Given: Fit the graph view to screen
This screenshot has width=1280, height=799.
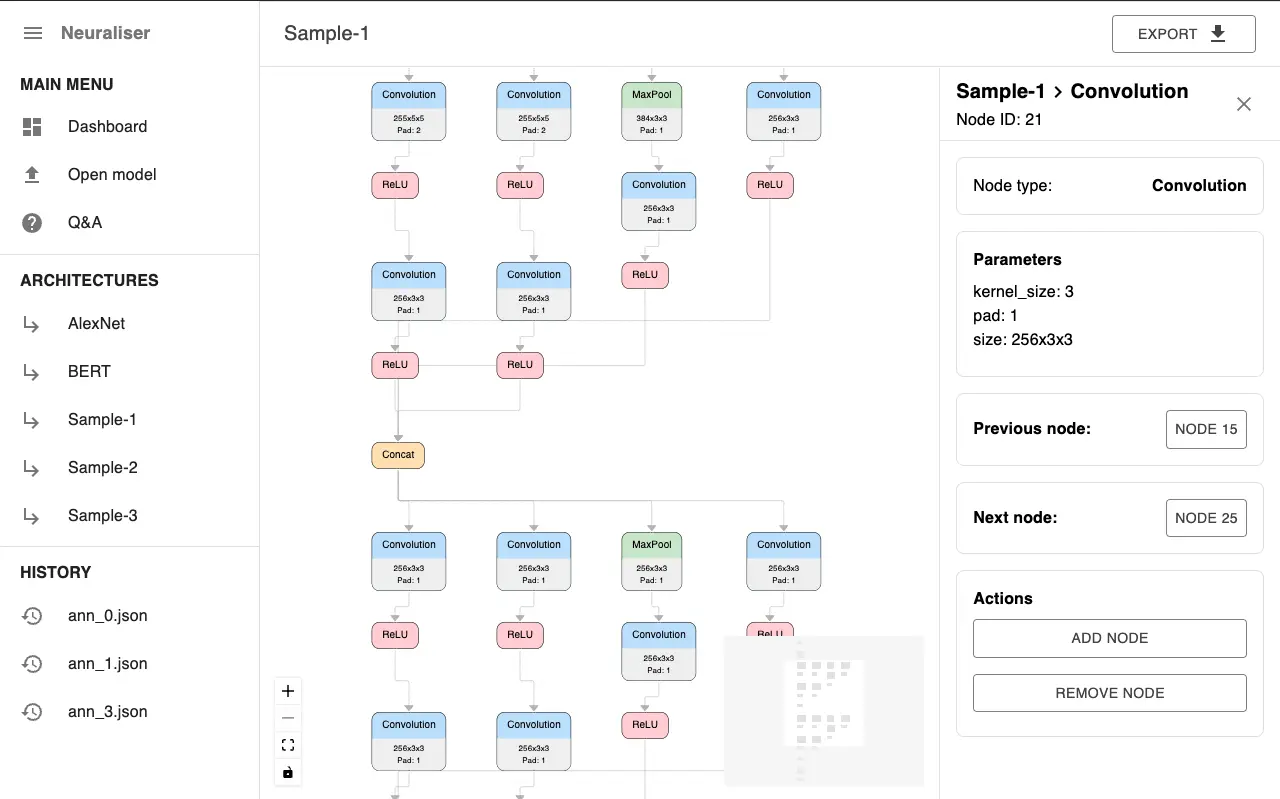Looking at the screenshot, I should coord(288,745).
